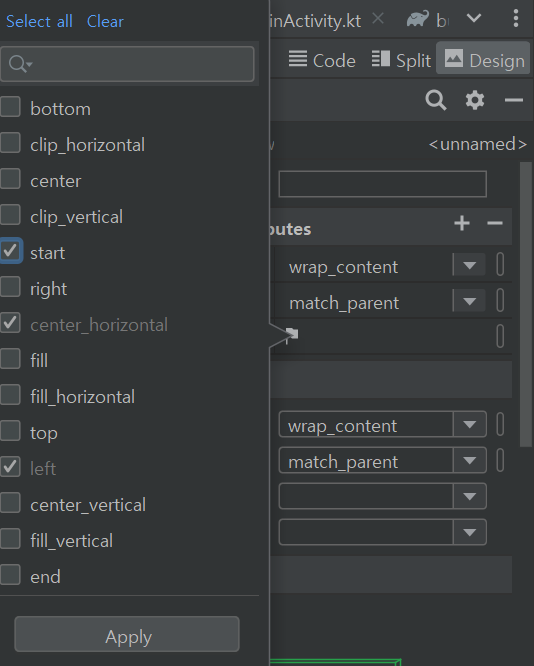Uncheck the start checkbox
Viewport: 534px width, 666px height.
tap(11, 251)
